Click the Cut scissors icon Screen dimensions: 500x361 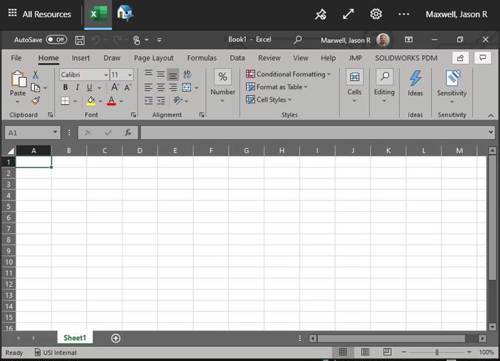(x=35, y=75)
